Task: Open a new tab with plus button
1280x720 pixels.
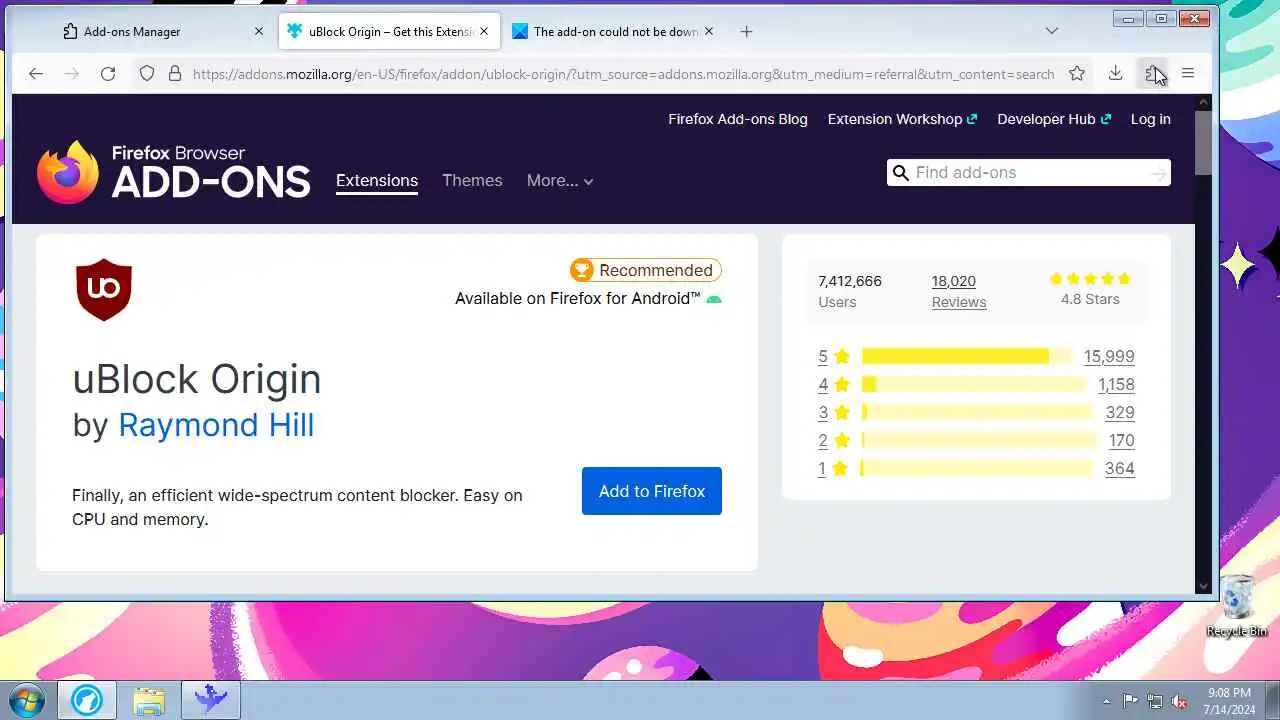Action: pos(746,31)
